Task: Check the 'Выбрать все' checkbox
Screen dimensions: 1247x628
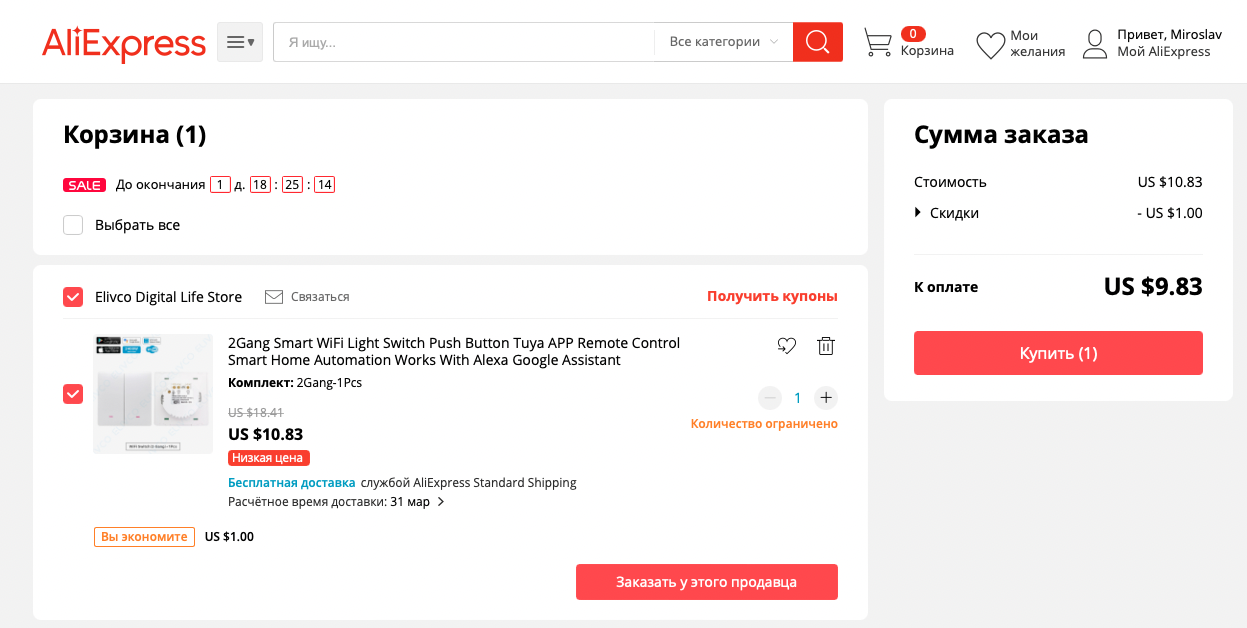Action: pos(73,225)
